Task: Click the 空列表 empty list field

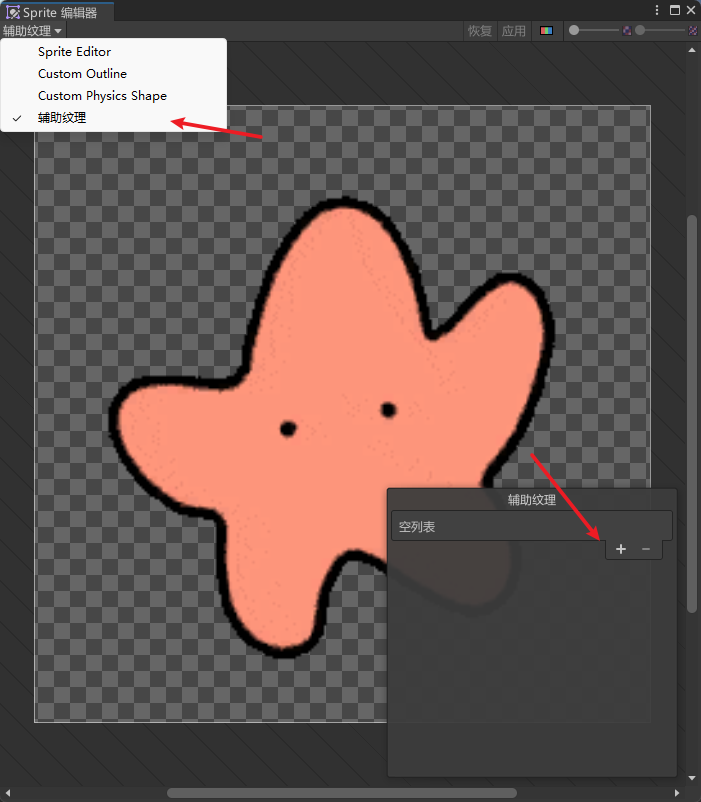Action: 532,526
